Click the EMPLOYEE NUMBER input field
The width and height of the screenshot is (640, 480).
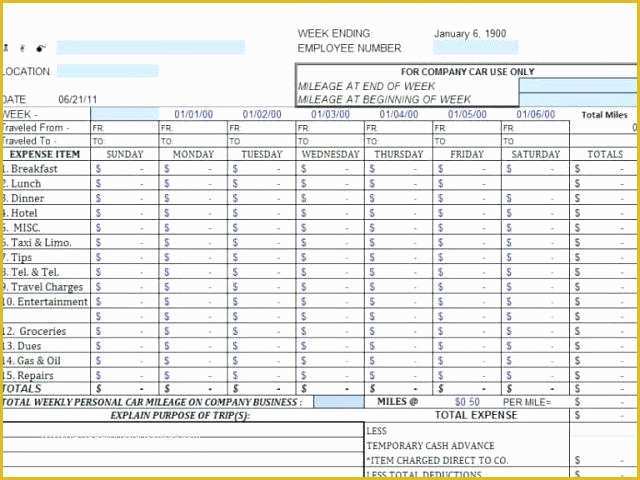click(x=476, y=47)
